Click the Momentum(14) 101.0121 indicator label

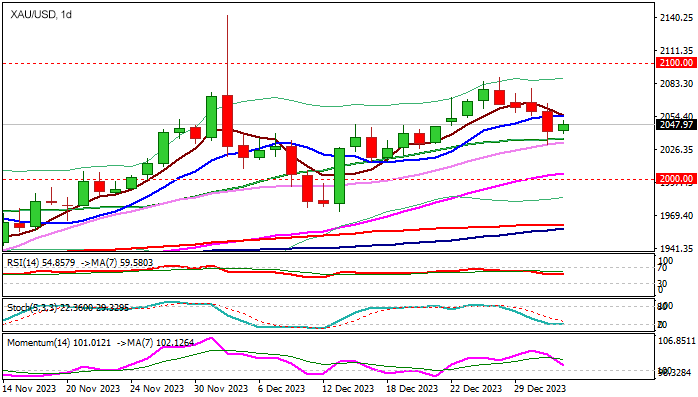pyautogui.click(x=59, y=343)
